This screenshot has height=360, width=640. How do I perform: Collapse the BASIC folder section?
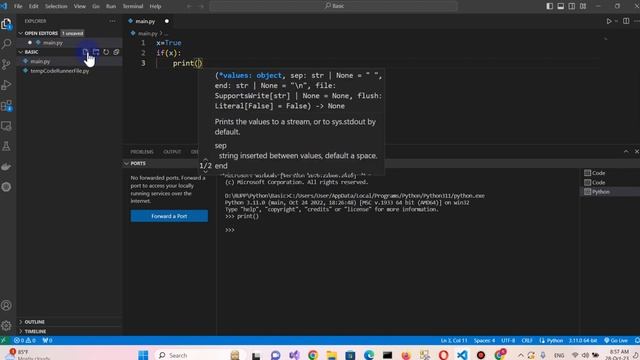31,52
